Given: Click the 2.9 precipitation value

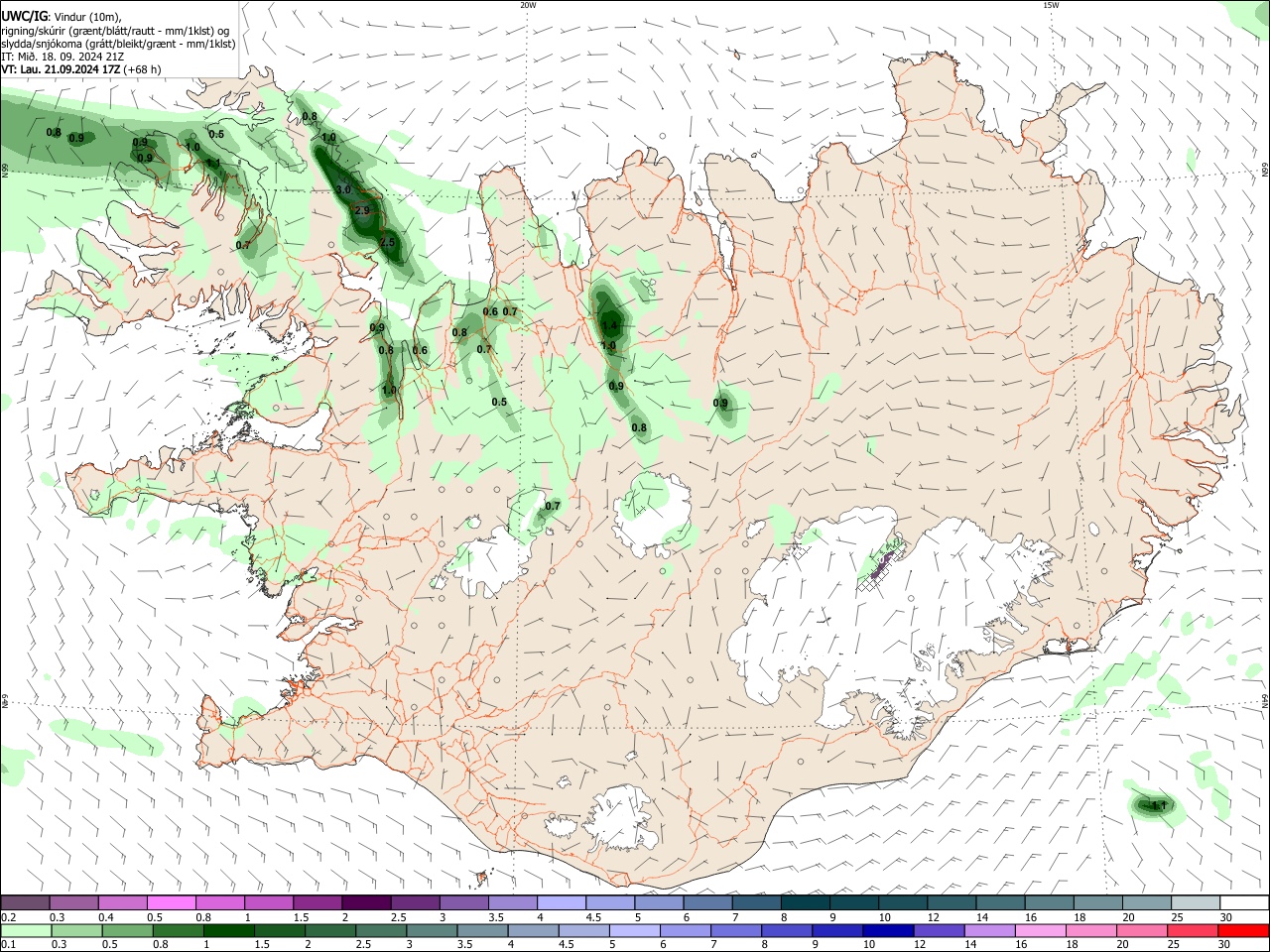Looking at the screenshot, I should 362,210.
